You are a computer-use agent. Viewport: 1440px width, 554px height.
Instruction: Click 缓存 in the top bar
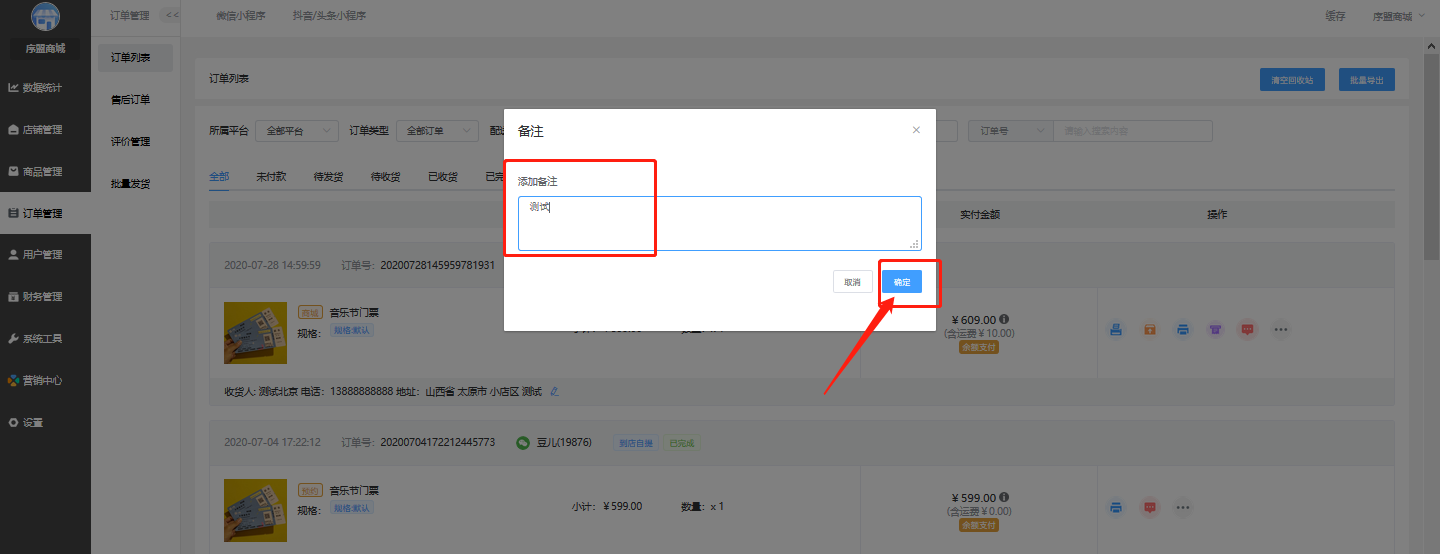pos(1335,16)
